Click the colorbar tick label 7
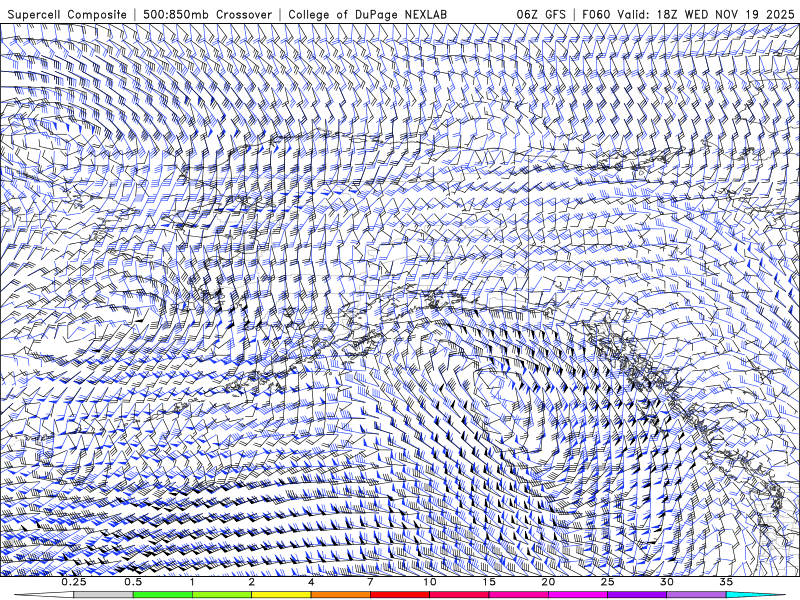Screen dimensions: 800x600 tap(370, 582)
